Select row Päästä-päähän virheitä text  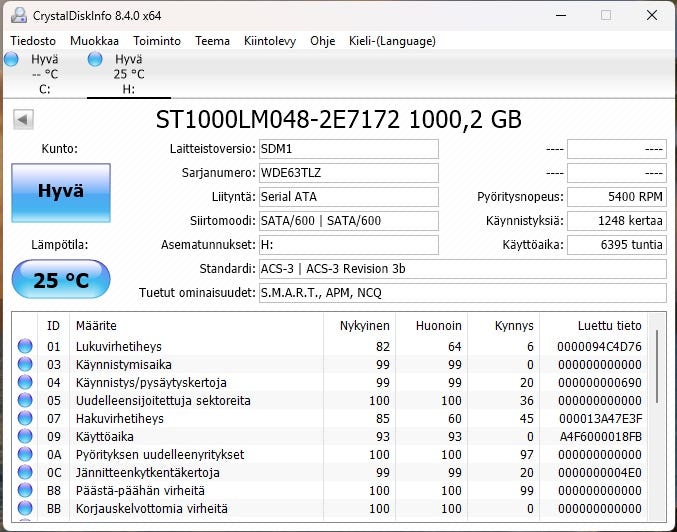[140, 491]
